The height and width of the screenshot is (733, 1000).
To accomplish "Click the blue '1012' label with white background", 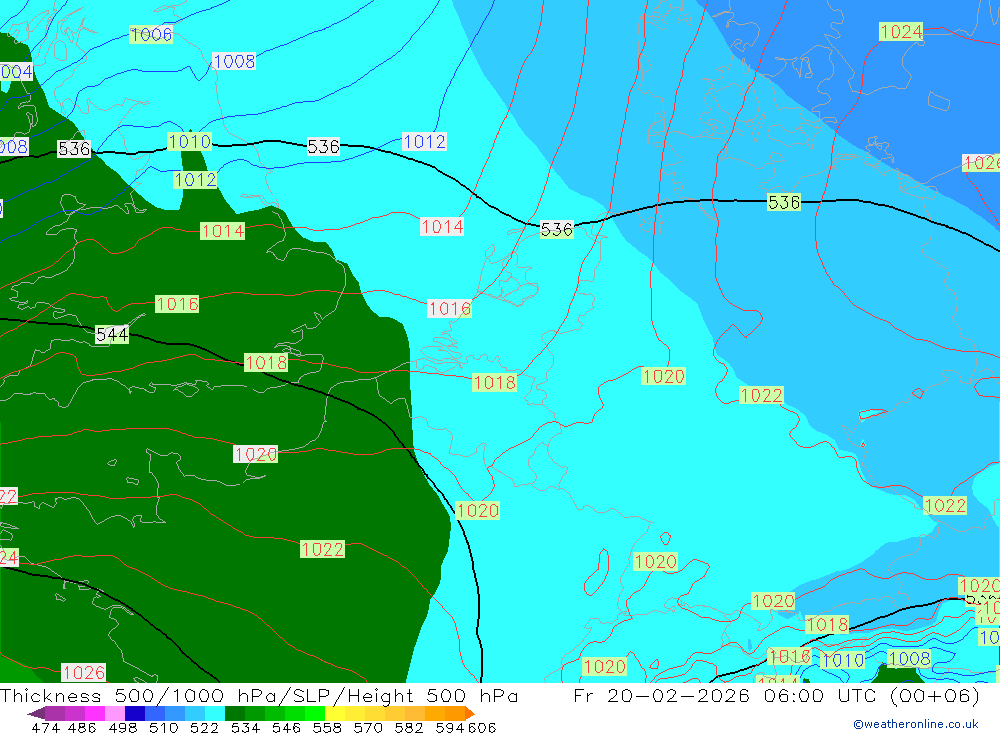I will point(424,142).
